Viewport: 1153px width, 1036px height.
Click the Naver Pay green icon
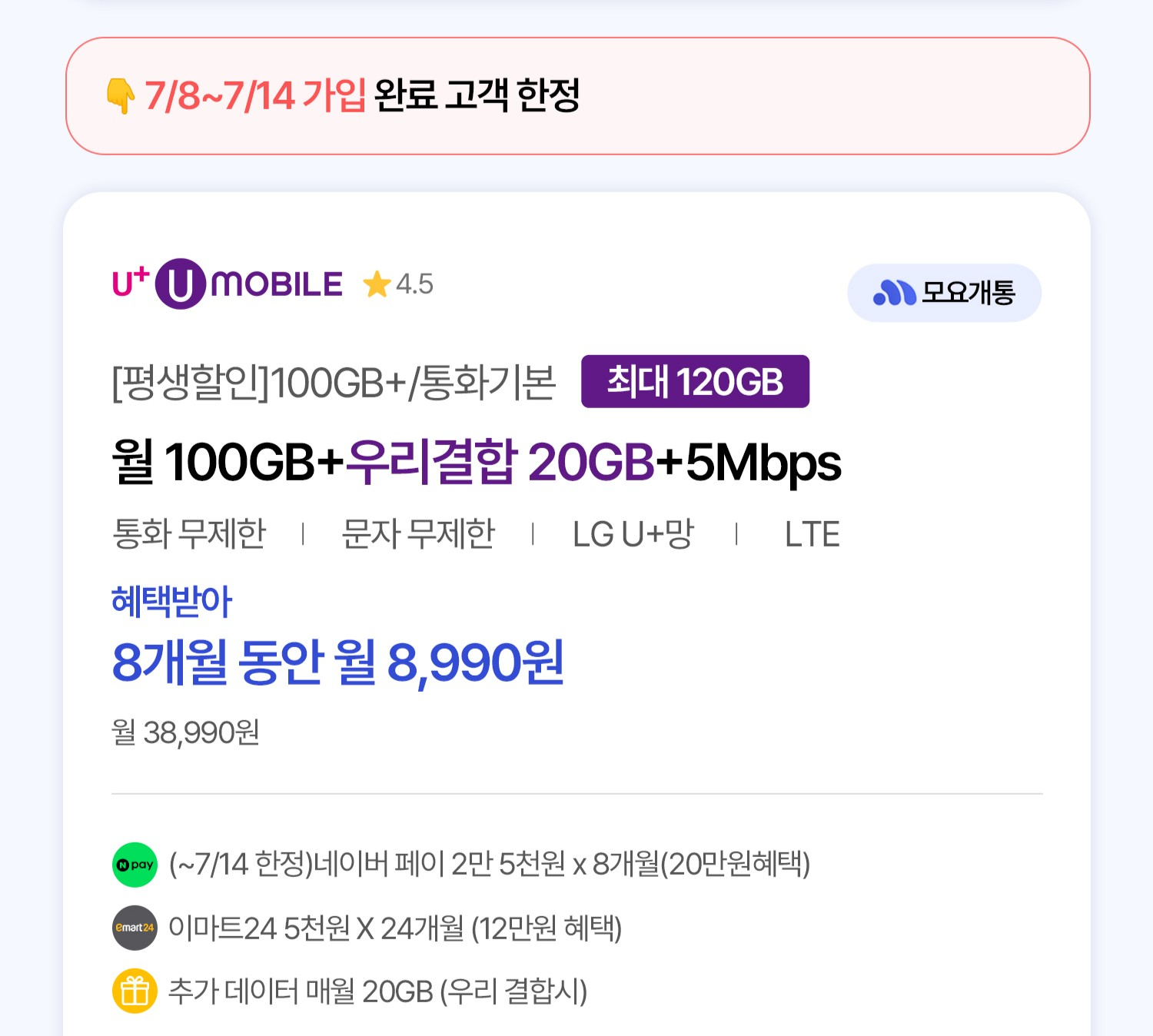click(x=135, y=865)
